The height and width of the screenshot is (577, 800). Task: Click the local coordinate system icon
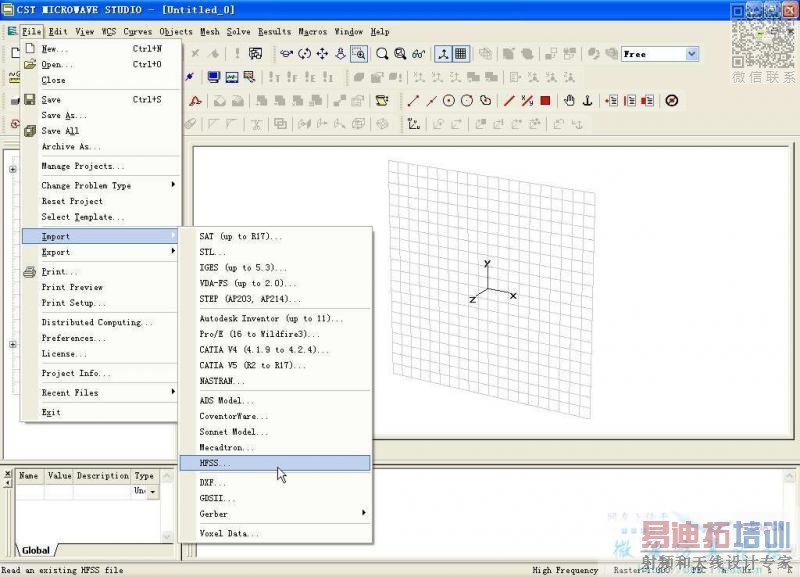[414, 124]
